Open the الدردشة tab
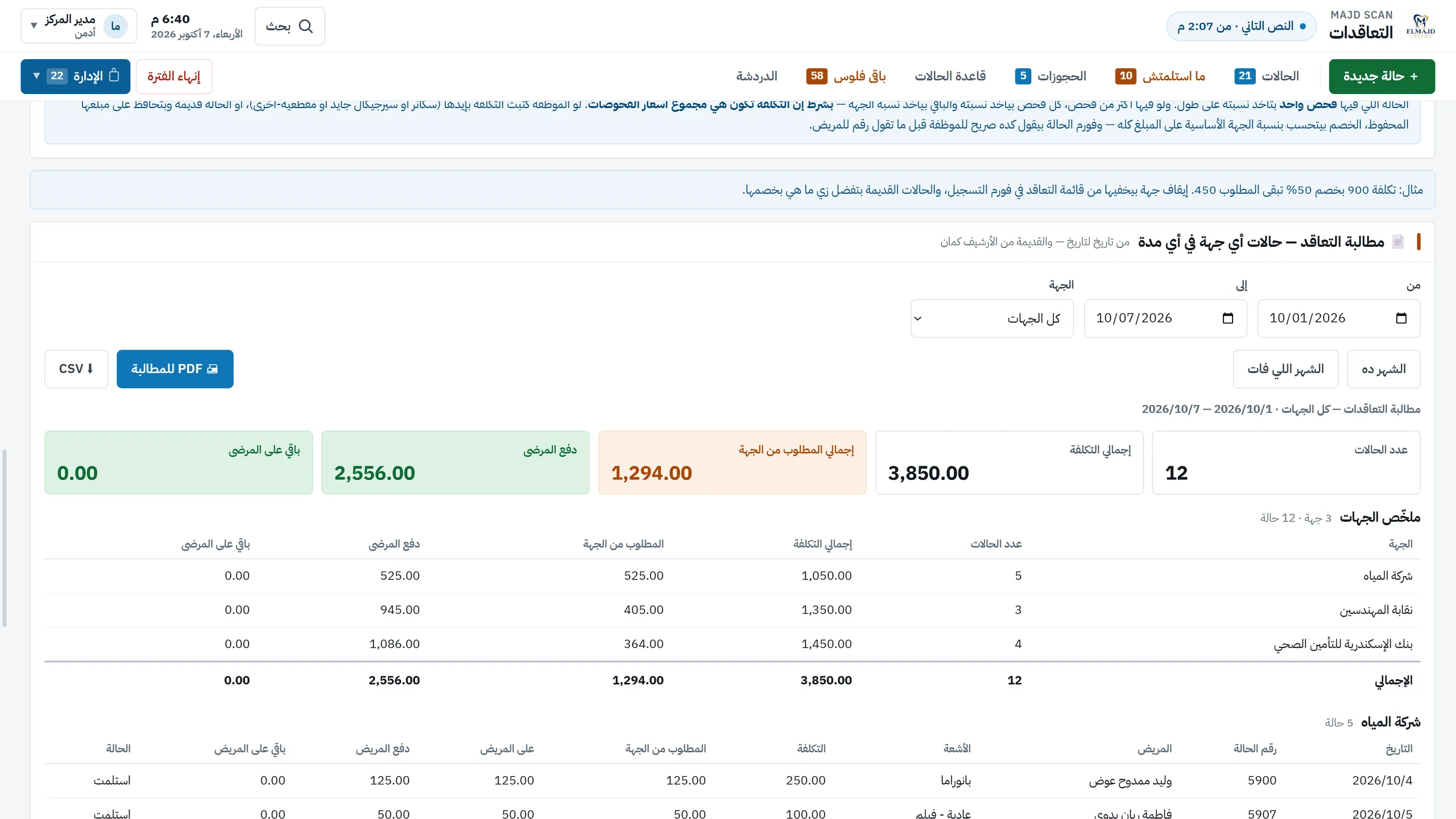This screenshot has width=1456, height=819. [x=756, y=76]
